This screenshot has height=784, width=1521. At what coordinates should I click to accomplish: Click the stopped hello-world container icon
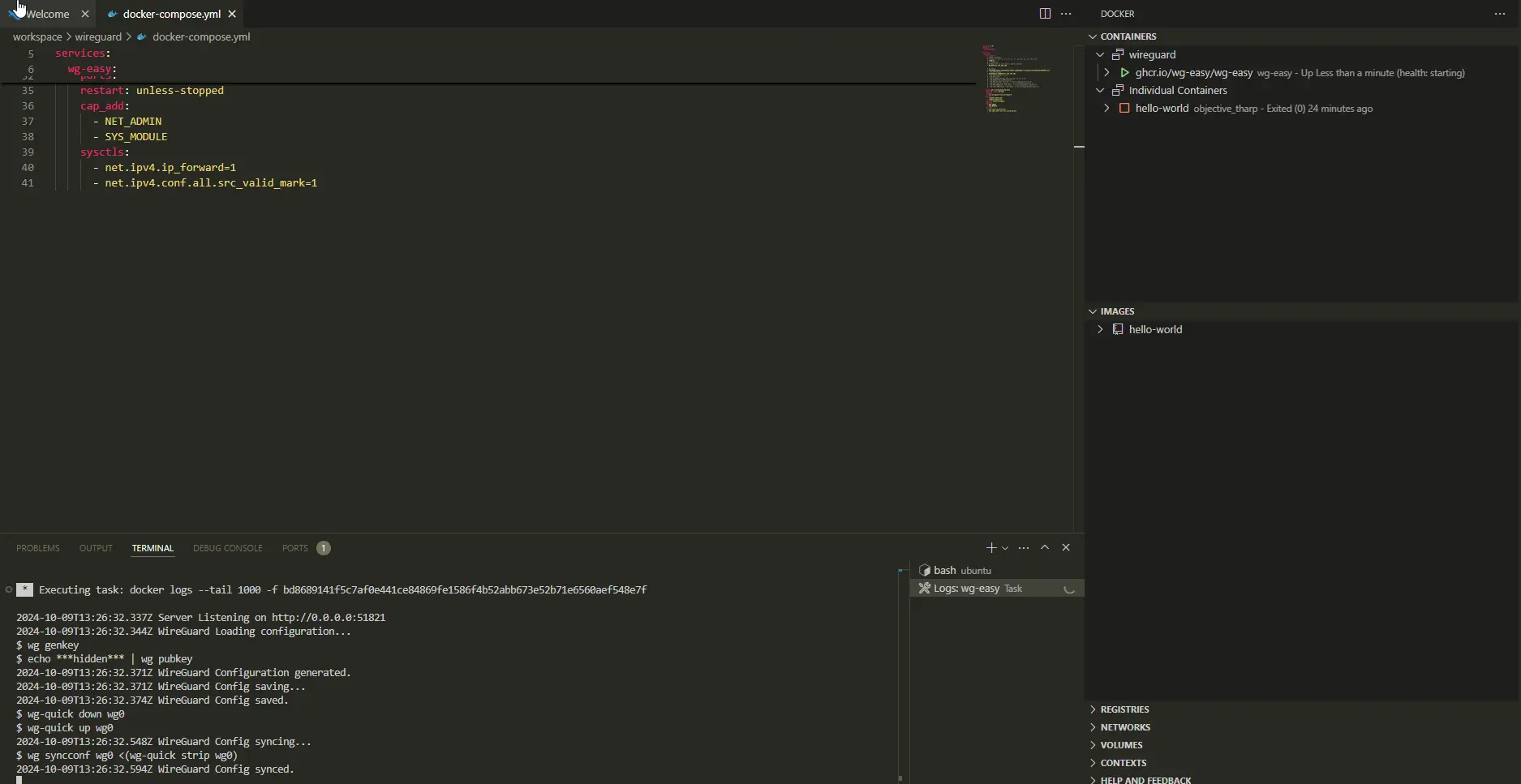1124,108
